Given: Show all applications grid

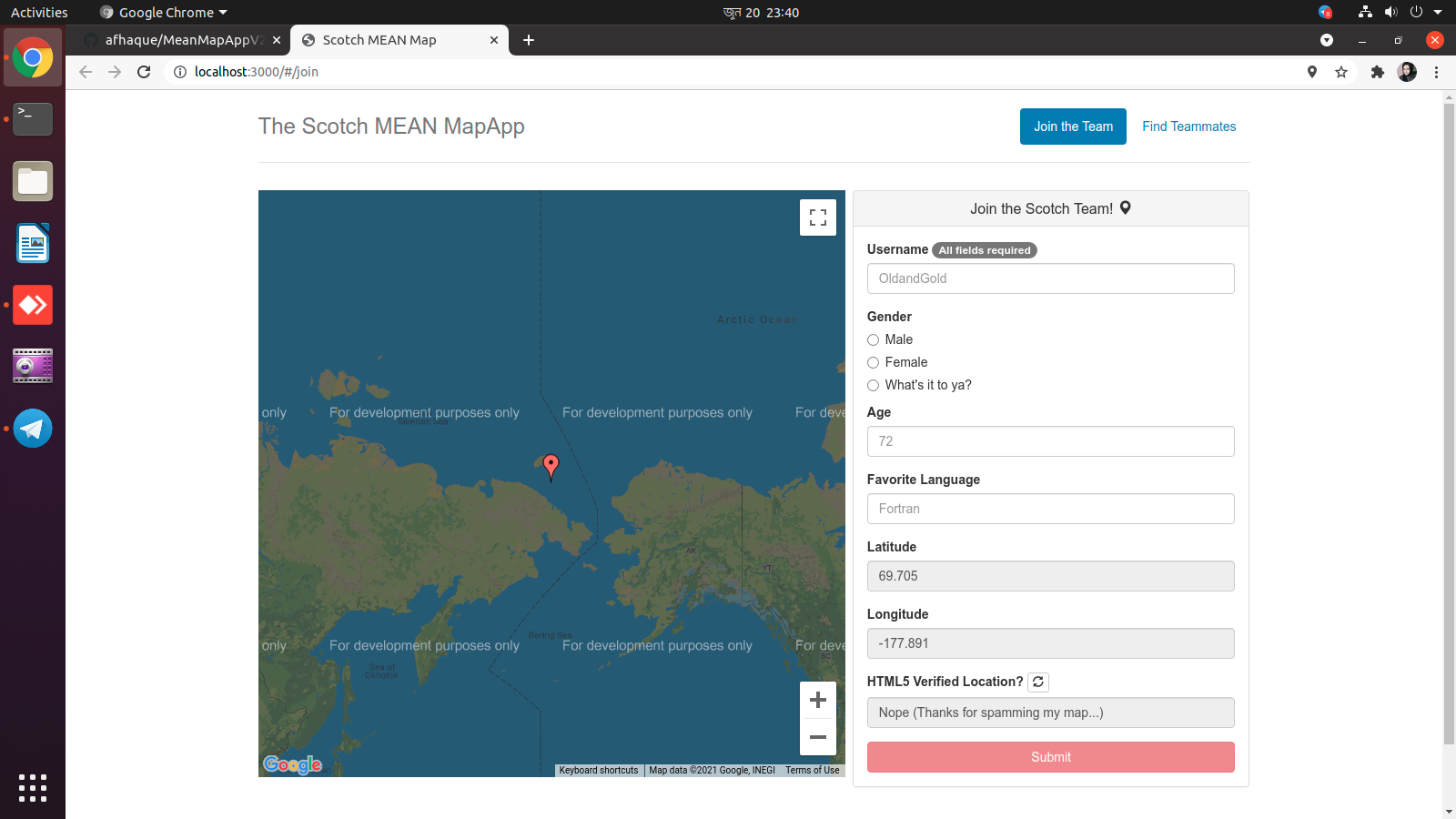Looking at the screenshot, I should [x=33, y=788].
